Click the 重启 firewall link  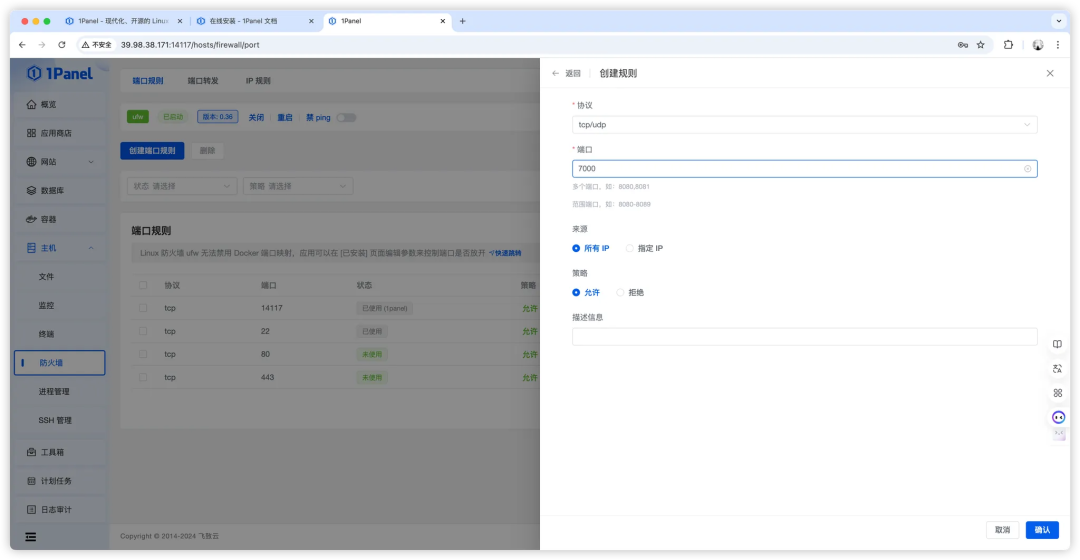point(285,118)
